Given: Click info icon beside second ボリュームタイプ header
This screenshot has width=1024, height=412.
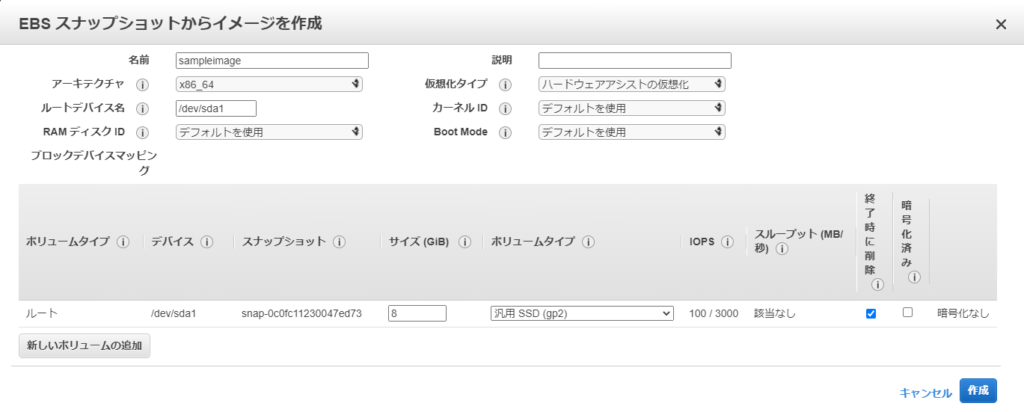Looking at the screenshot, I should (588, 242).
